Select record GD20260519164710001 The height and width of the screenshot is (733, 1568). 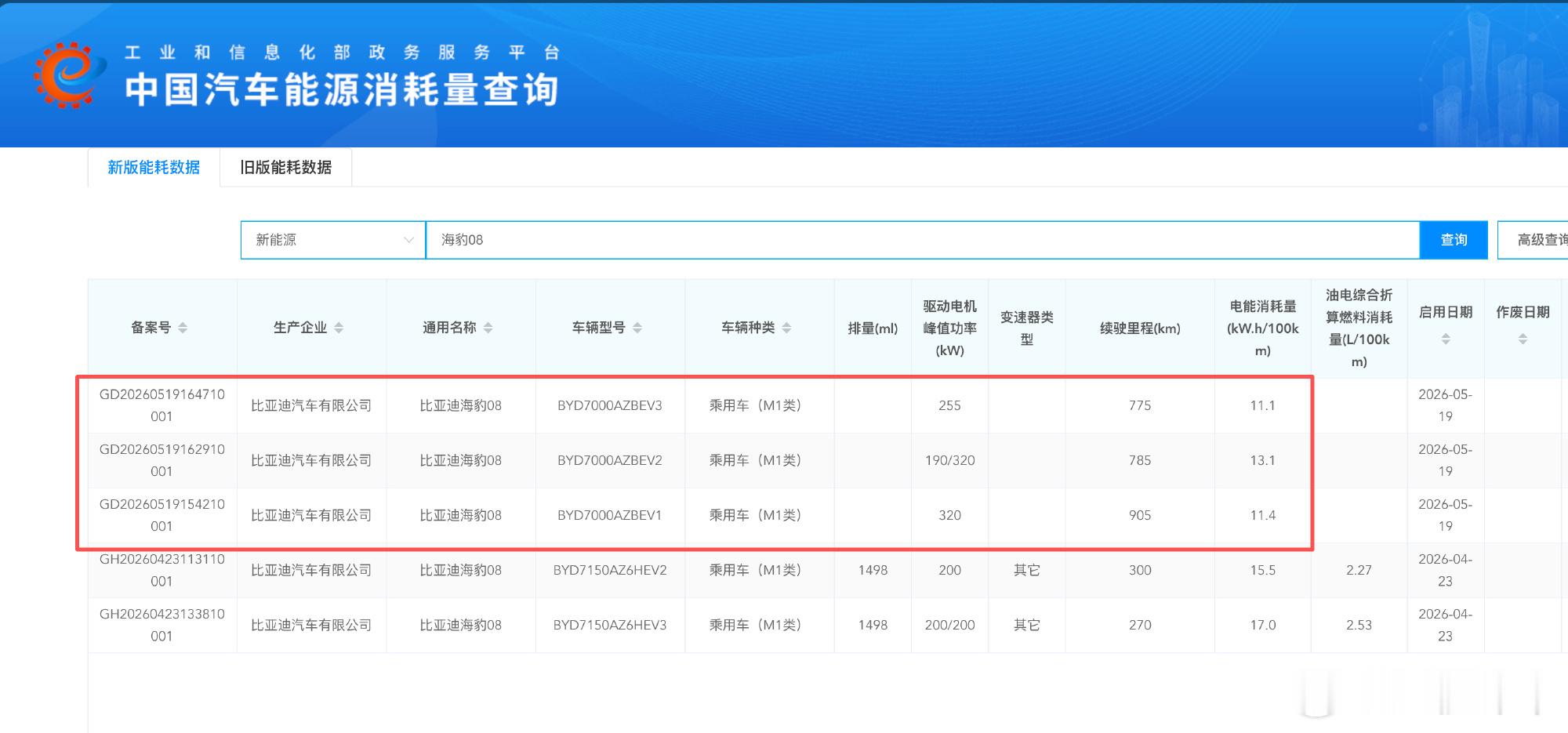162,405
